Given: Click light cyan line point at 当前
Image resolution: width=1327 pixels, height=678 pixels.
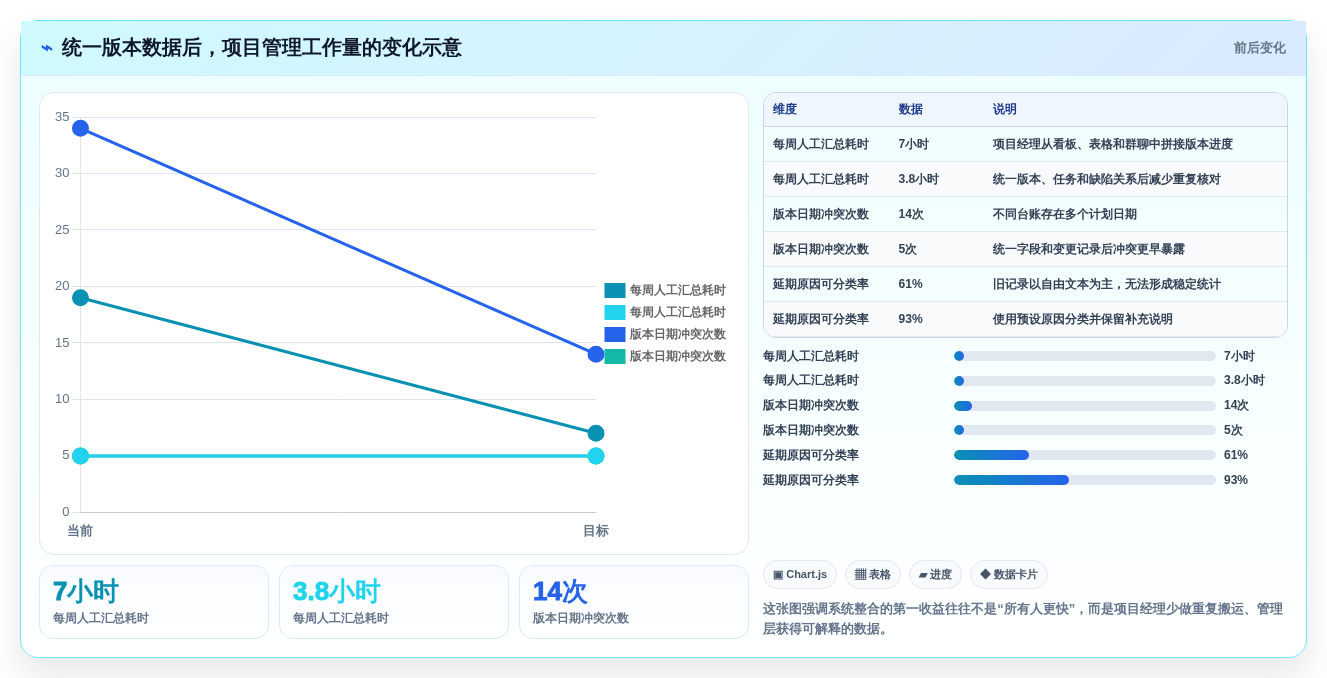Looking at the screenshot, I should (x=81, y=456).
